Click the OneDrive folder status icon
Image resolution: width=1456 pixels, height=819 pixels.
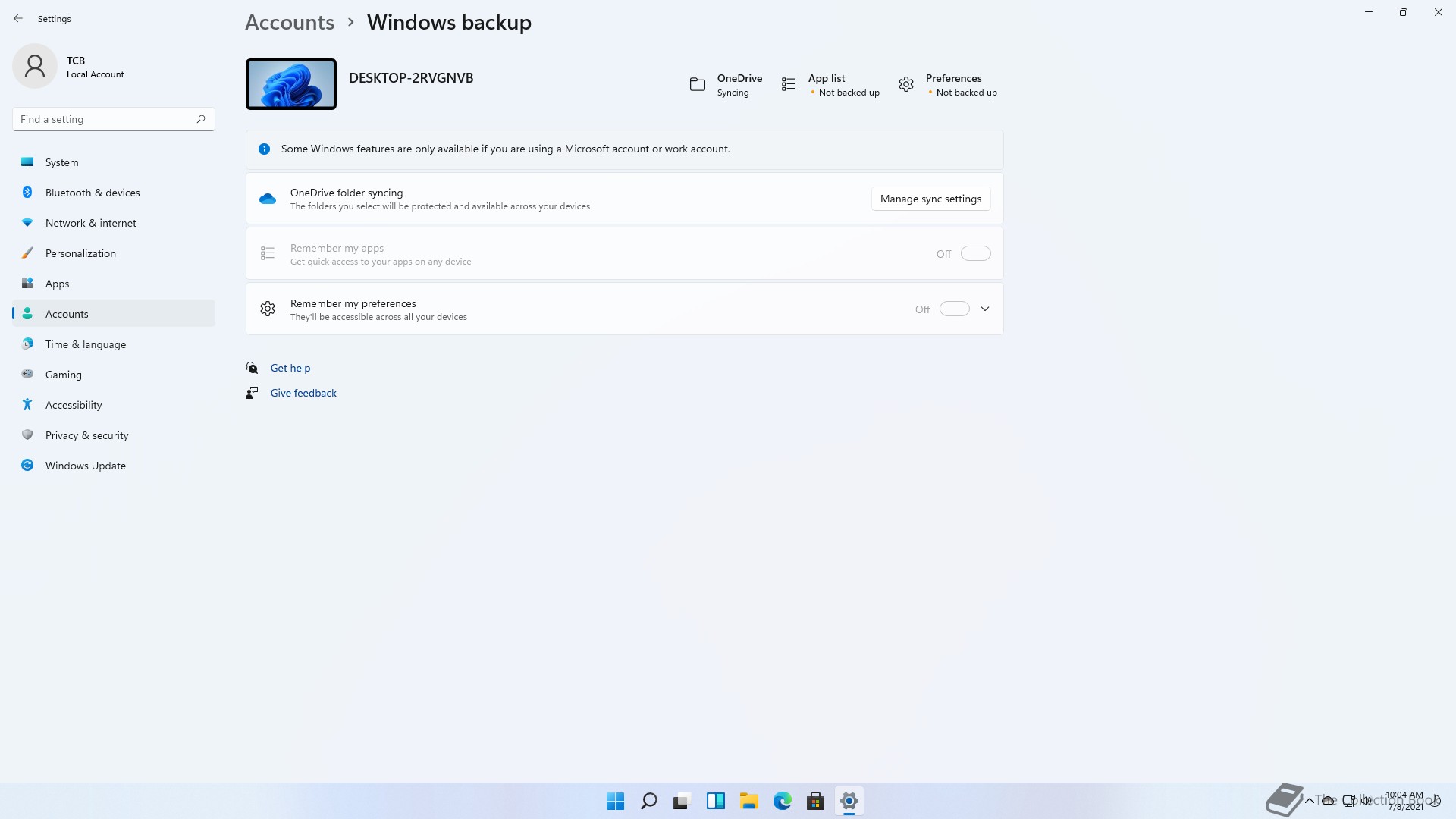698,85
